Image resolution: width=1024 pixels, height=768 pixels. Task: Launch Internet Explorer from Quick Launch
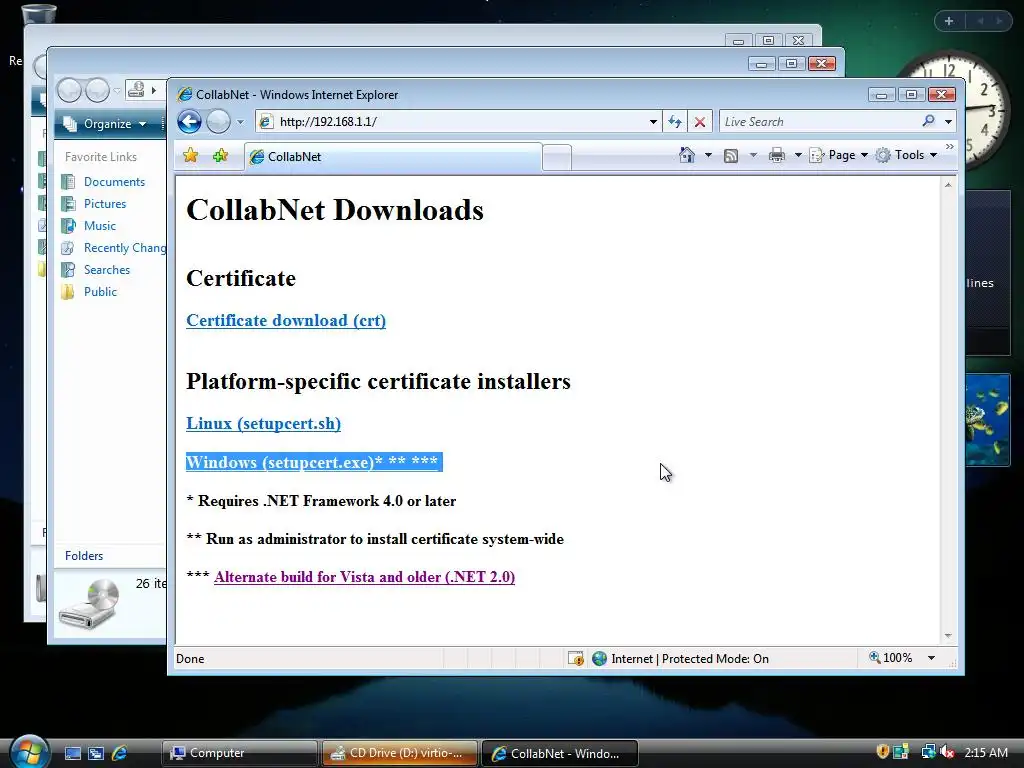tap(119, 754)
